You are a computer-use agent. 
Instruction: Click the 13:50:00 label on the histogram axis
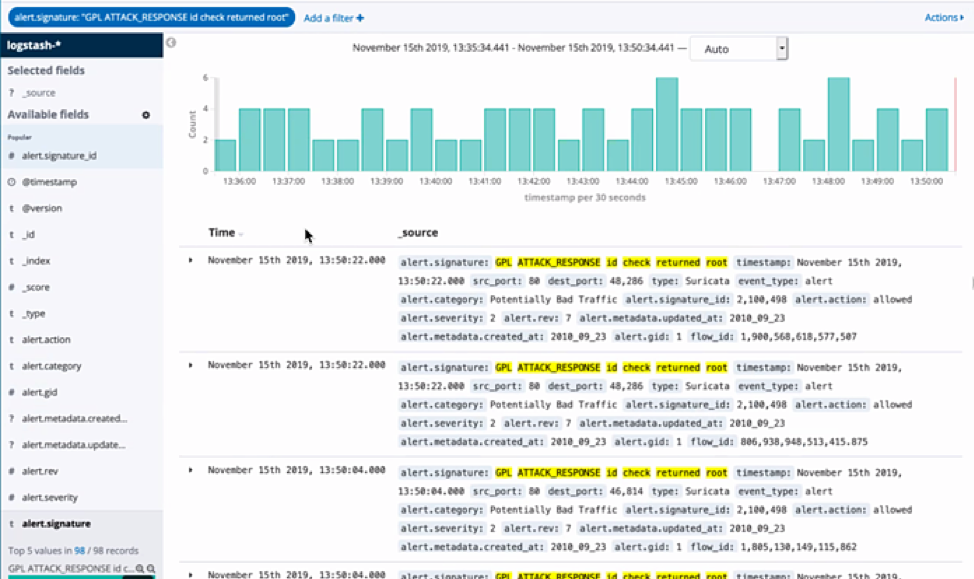[x=926, y=181]
